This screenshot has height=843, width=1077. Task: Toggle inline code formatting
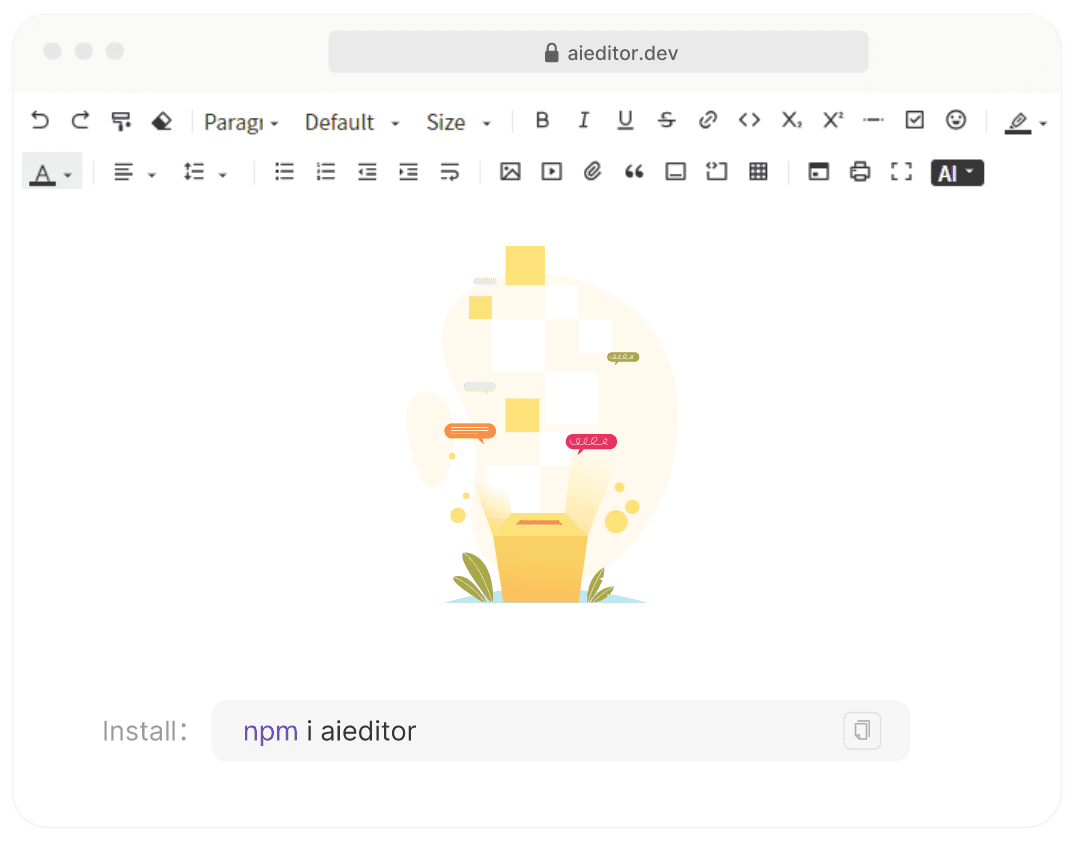[x=749, y=120]
